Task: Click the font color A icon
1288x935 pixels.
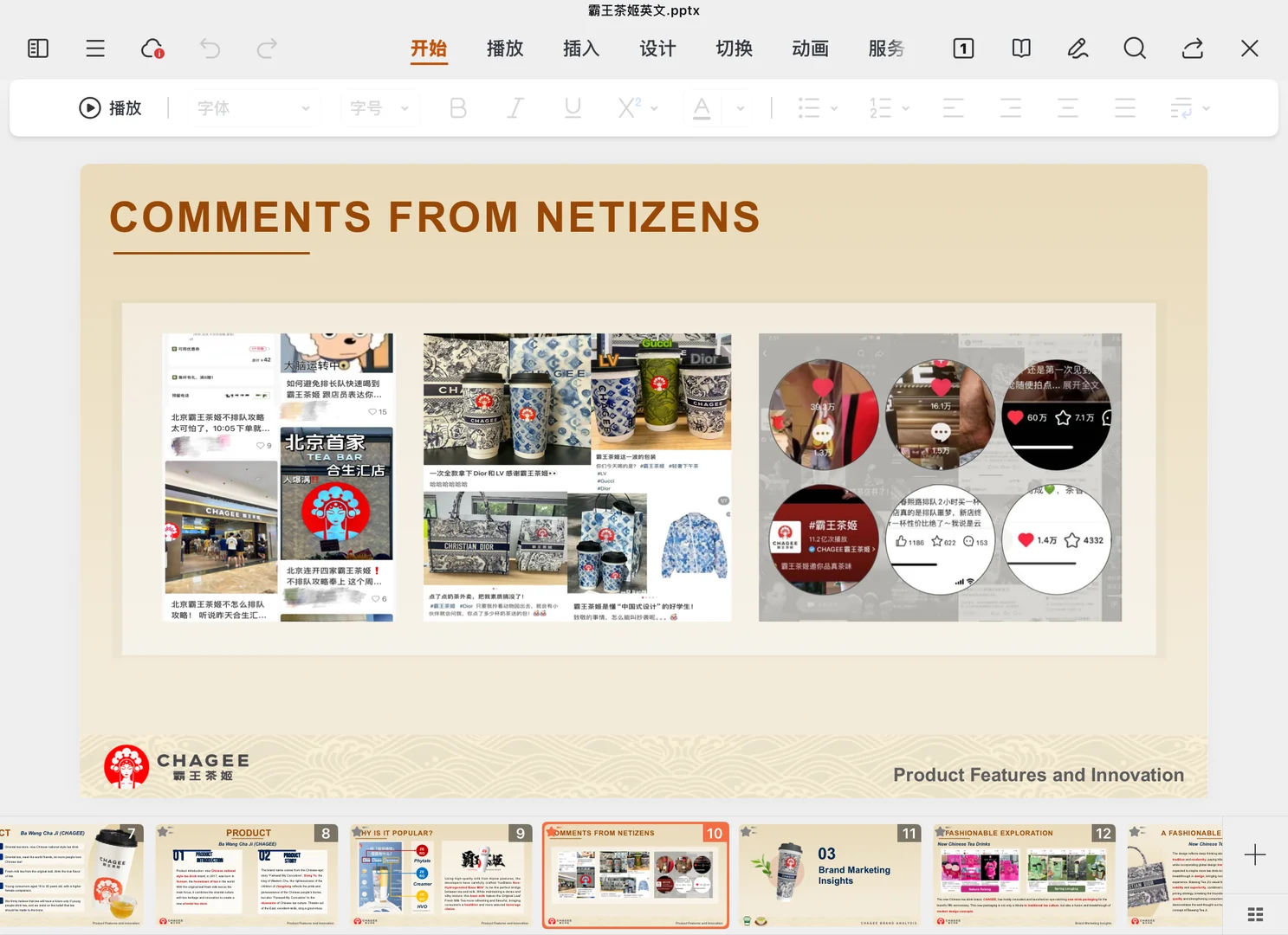Action: [702, 108]
